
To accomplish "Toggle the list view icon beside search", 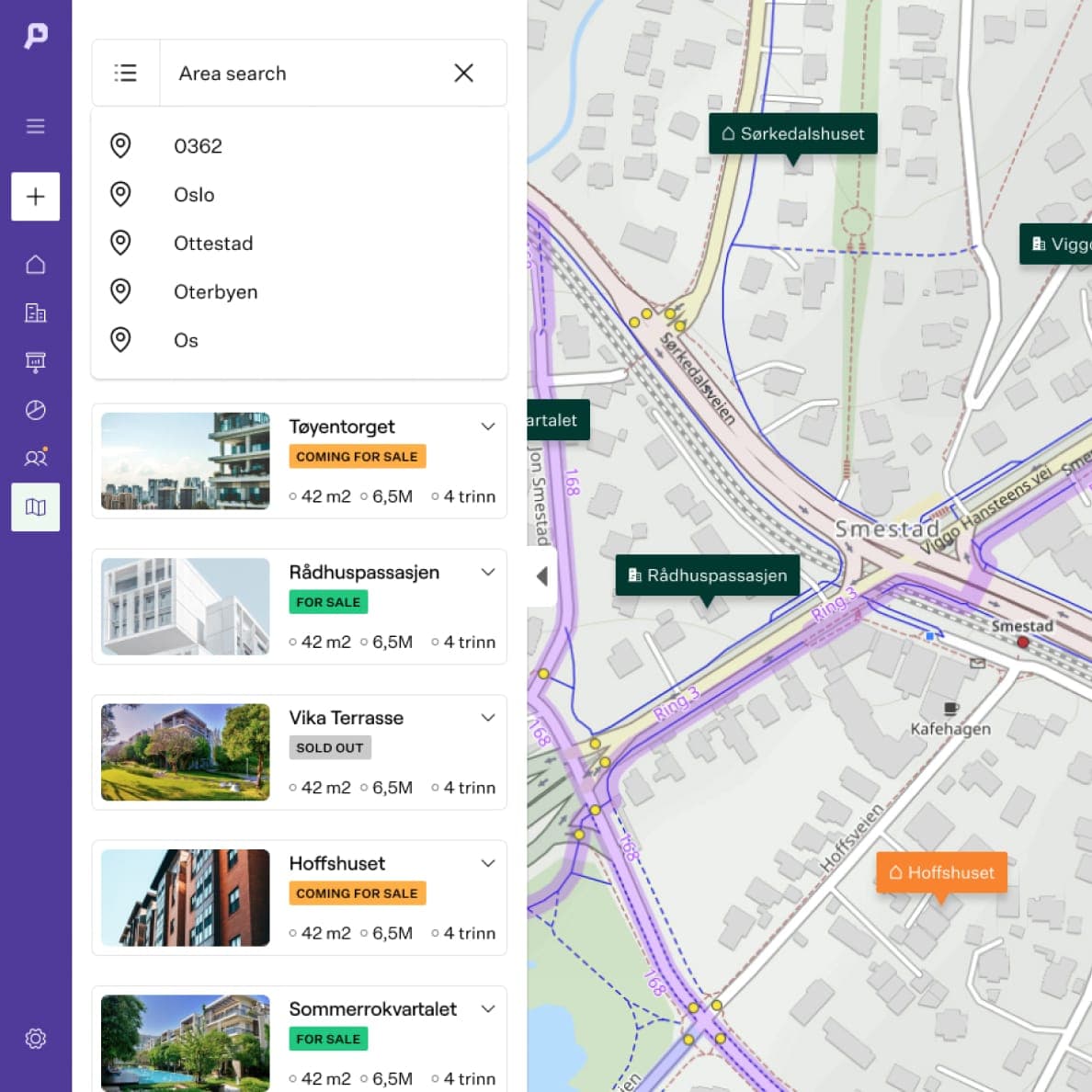I will tap(126, 74).
